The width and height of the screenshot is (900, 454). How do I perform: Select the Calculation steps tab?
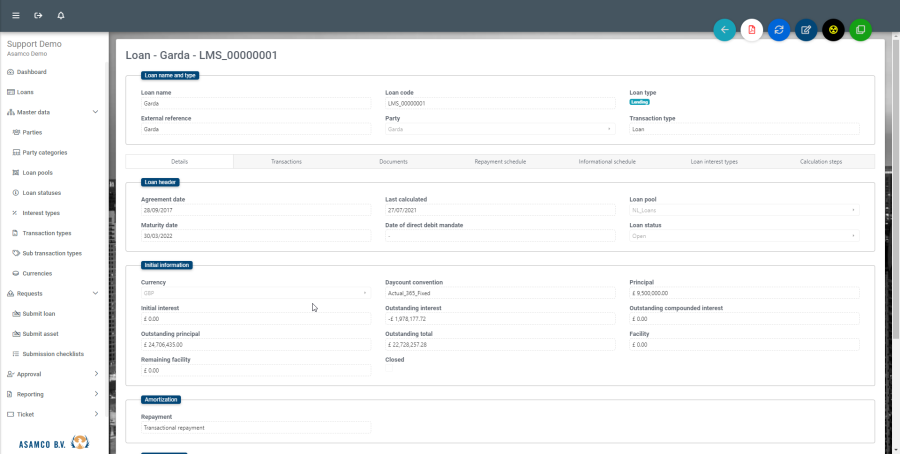pos(820,161)
